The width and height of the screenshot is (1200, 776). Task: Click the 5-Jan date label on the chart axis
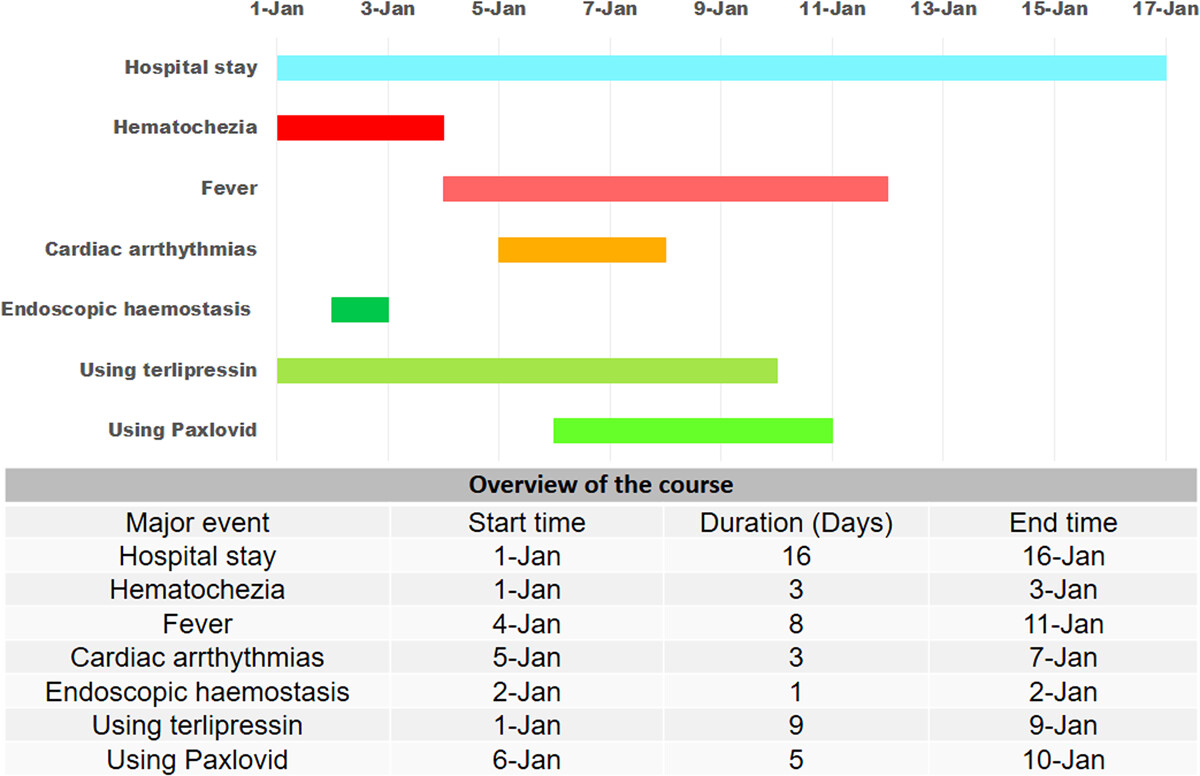[499, 10]
